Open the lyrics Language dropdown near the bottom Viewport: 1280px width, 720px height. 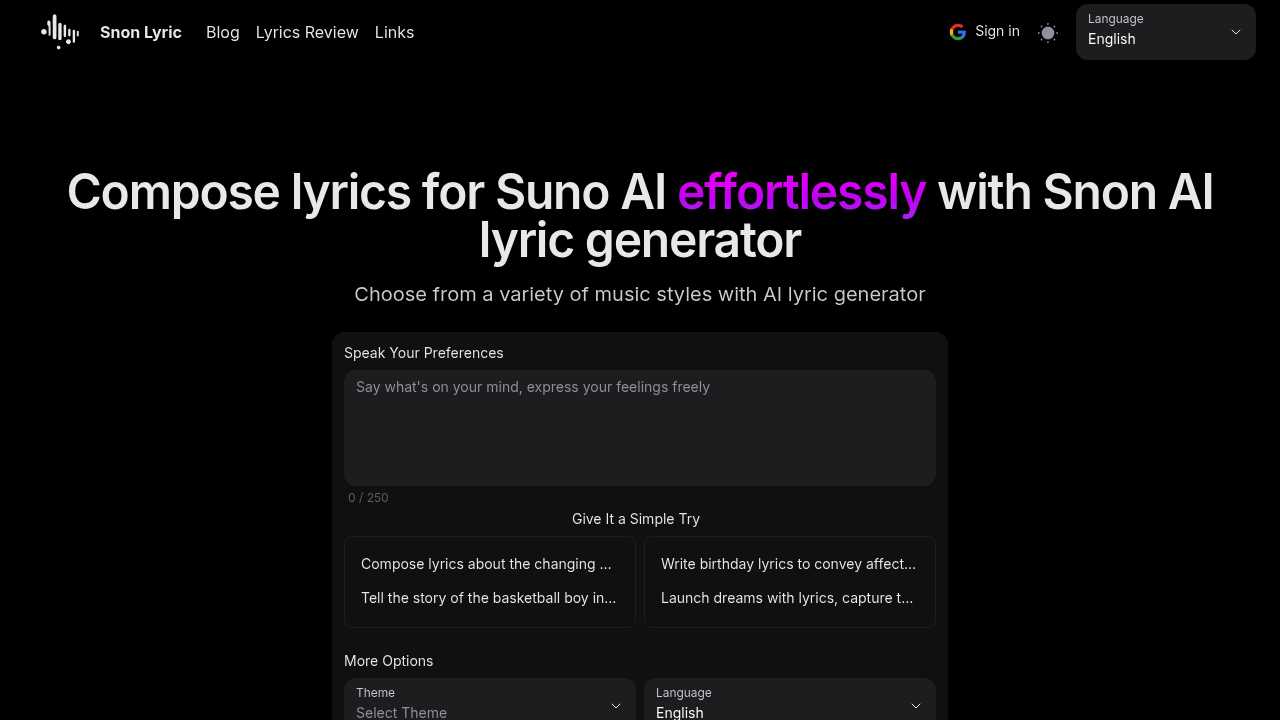point(789,706)
